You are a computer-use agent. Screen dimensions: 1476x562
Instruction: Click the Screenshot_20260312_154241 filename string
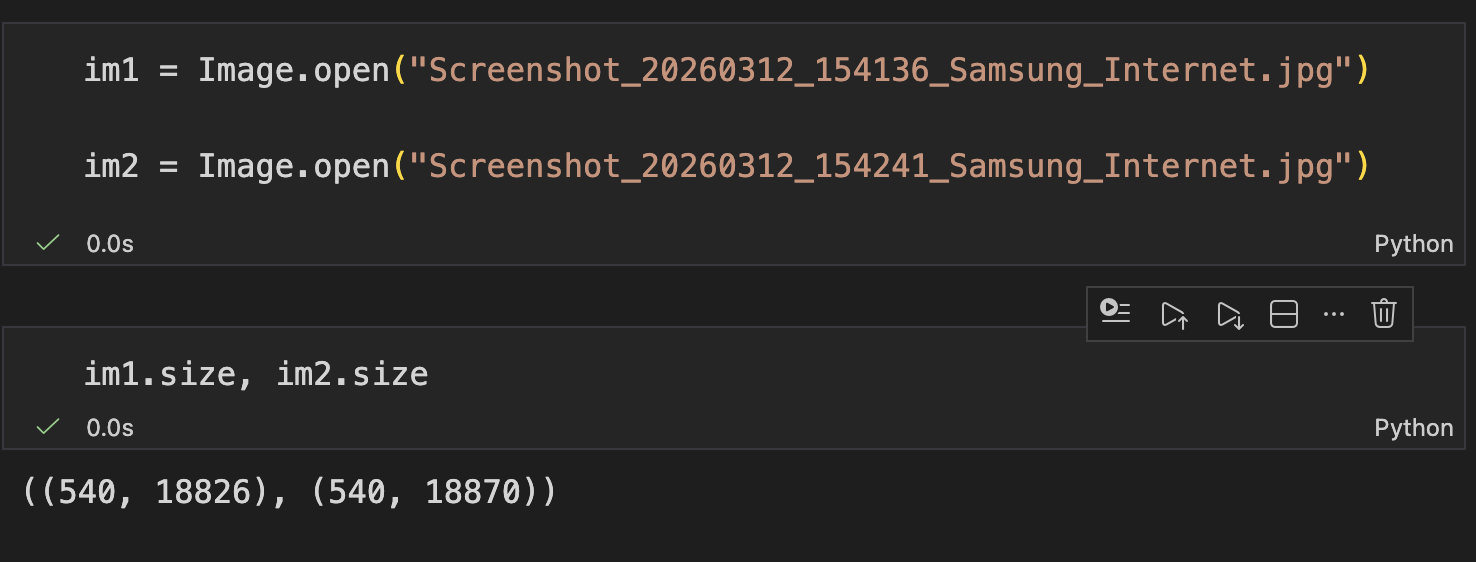pos(881,165)
